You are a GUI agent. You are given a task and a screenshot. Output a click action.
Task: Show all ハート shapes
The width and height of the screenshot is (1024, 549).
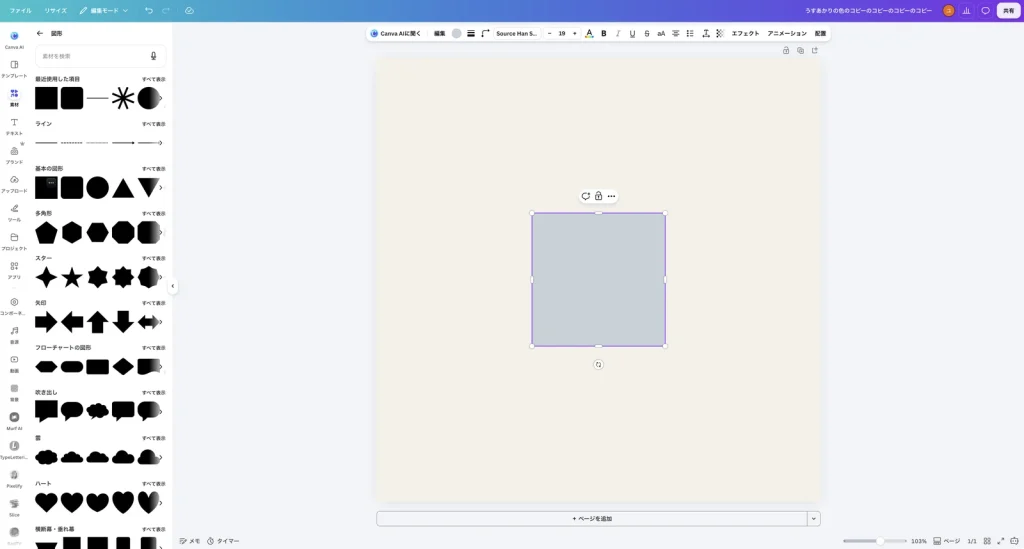[153, 484]
